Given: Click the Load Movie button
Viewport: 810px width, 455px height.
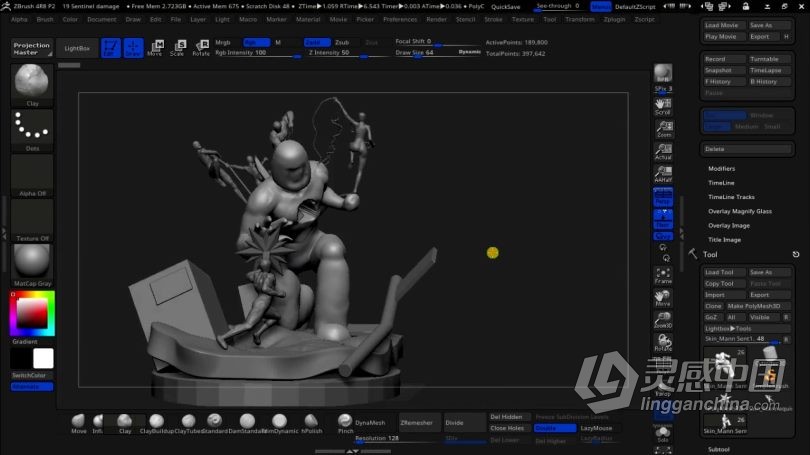Looking at the screenshot, I should [724, 25].
